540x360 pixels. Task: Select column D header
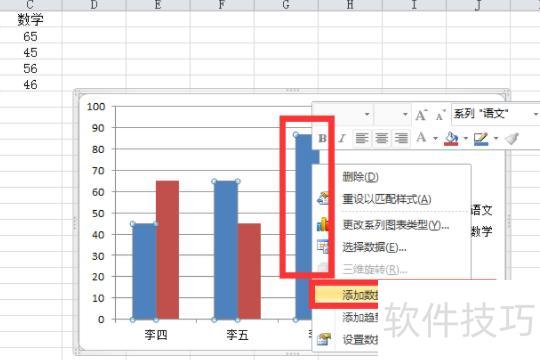tap(94, 5)
